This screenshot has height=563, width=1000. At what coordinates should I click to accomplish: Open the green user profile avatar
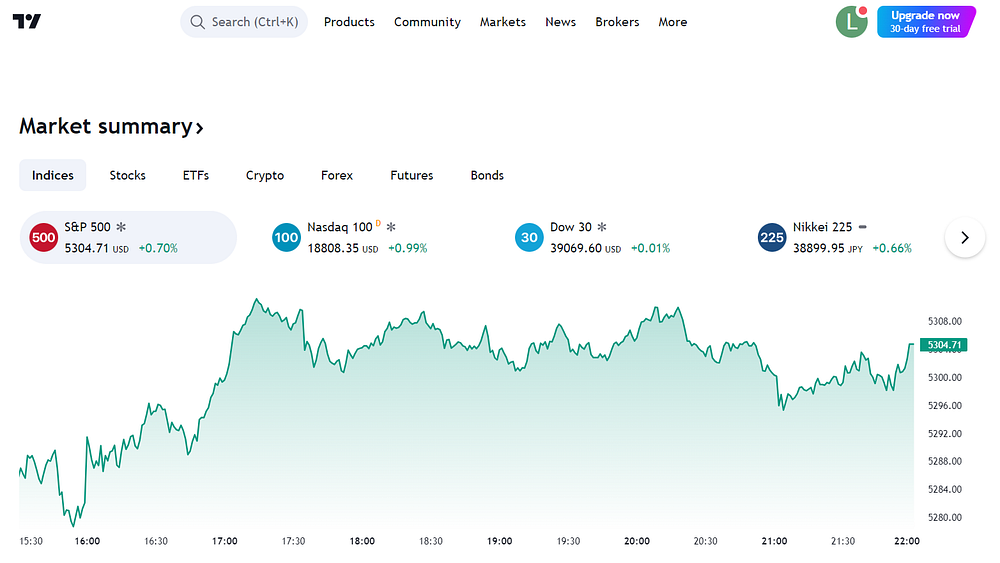[x=851, y=22]
